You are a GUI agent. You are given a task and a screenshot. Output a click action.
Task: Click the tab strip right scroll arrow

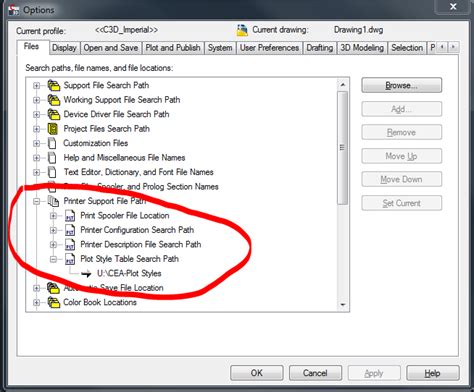453,47
